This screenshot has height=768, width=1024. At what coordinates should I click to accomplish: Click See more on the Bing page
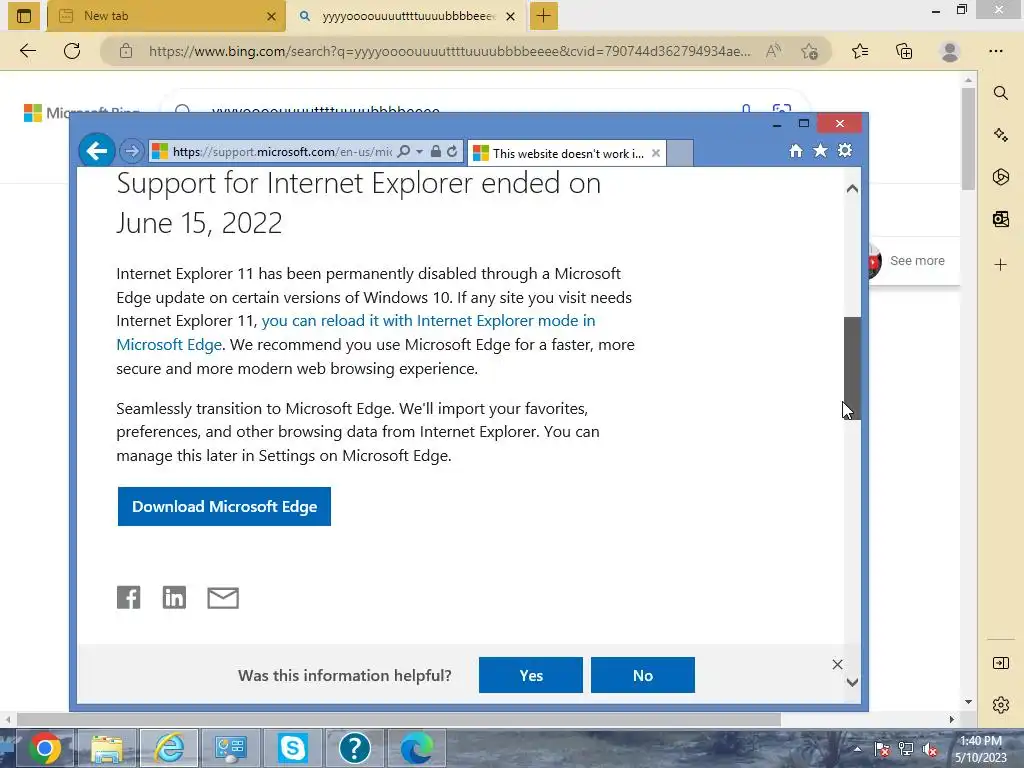917,261
